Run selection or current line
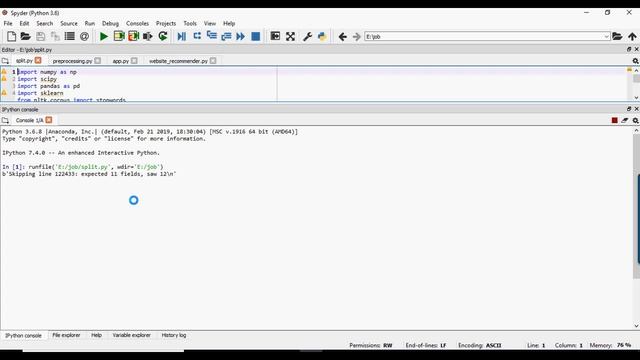This screenshot has height=360, width=640. click(x=148, y=36)
